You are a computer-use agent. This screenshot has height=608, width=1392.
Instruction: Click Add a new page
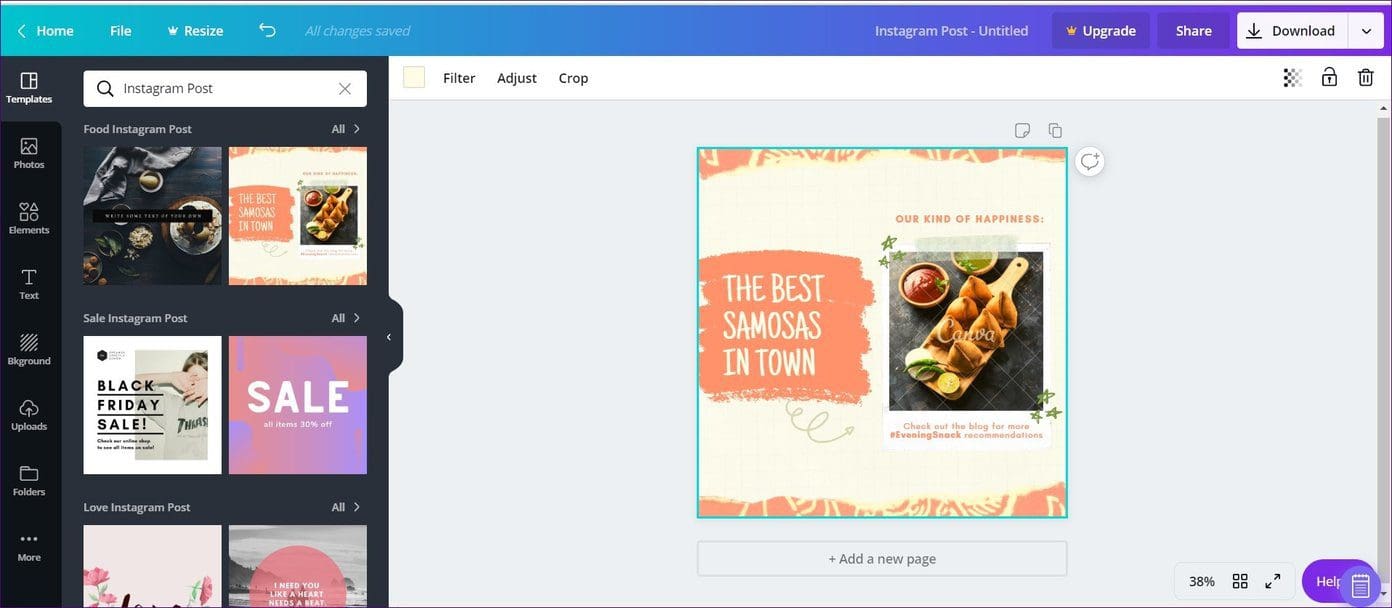882,559
